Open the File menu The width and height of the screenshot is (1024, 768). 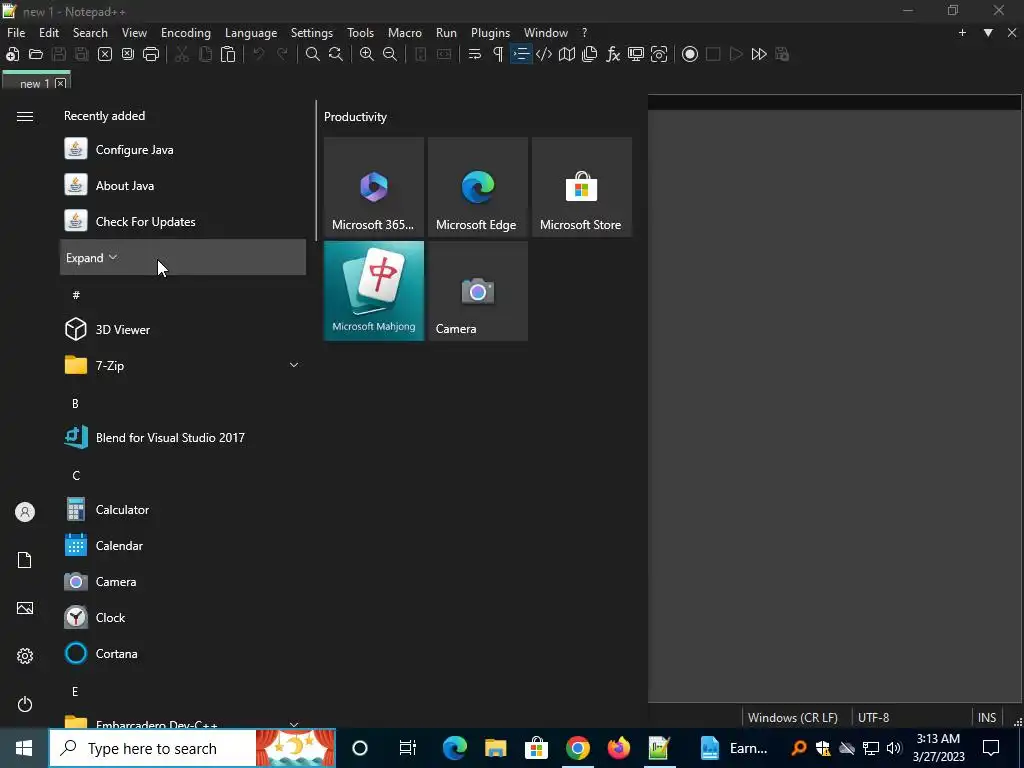pos(16,33)
